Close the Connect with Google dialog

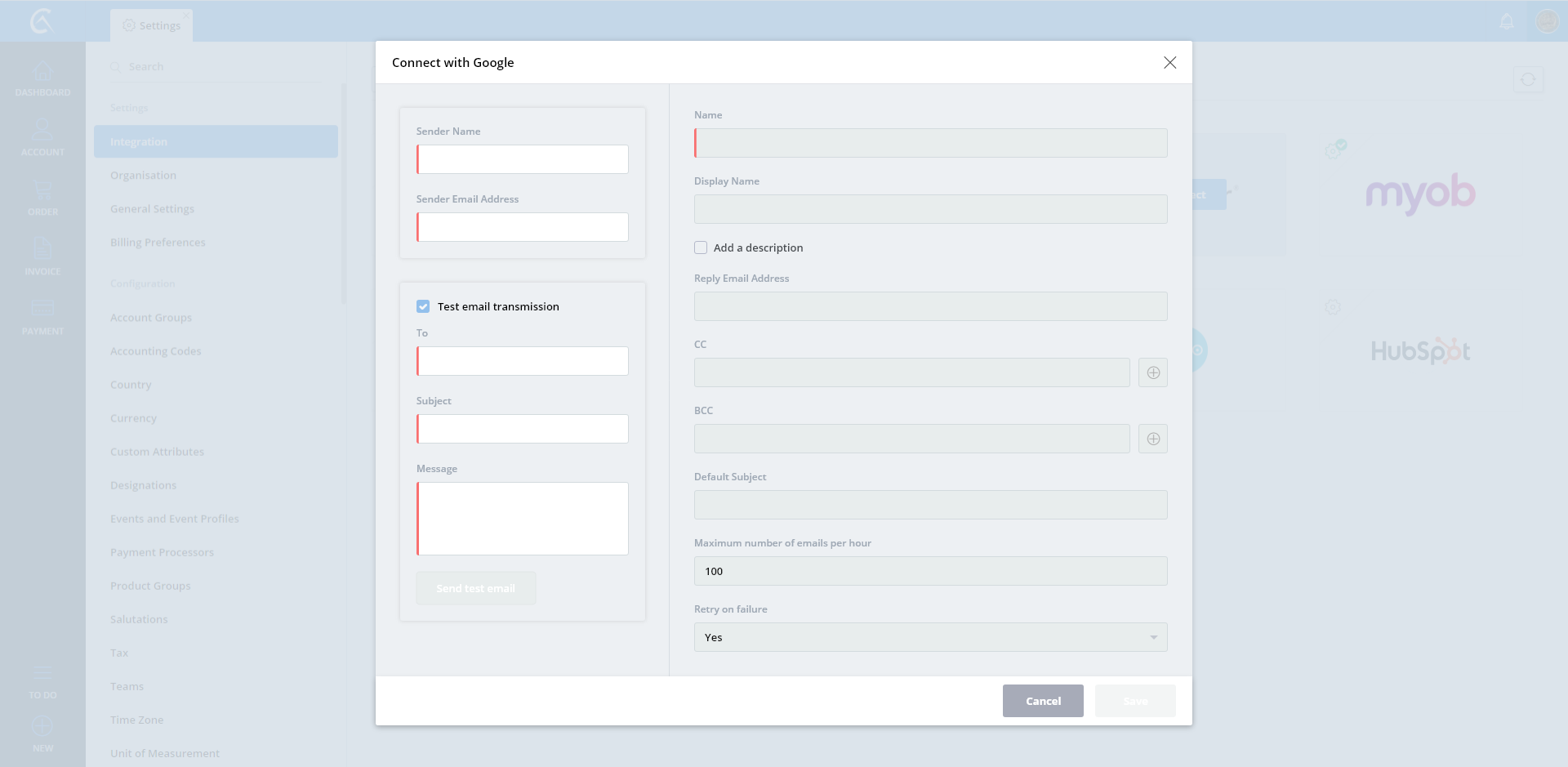(1169, 63)
